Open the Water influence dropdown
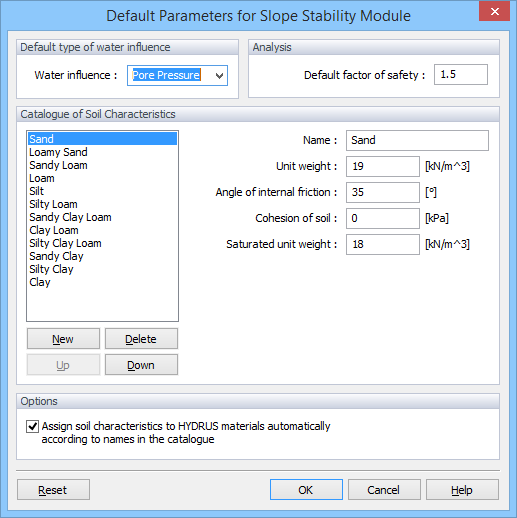This screenshot has height=518, width=517. (177, 75)
